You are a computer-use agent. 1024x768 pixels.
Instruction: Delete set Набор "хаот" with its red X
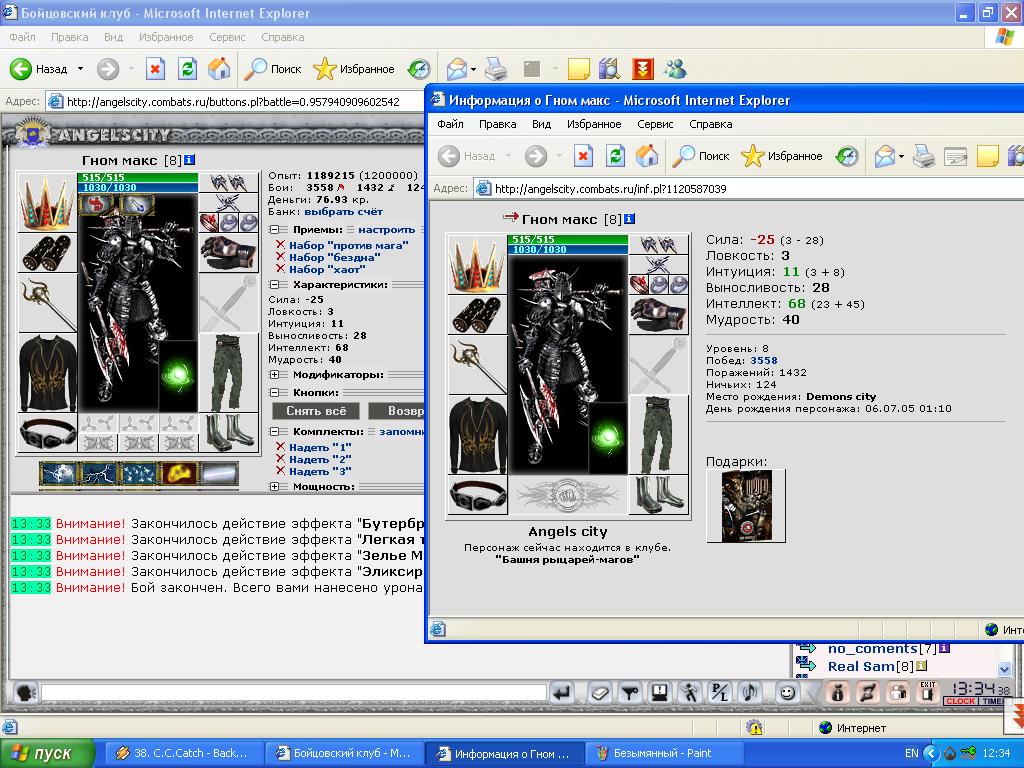point(280,268)
